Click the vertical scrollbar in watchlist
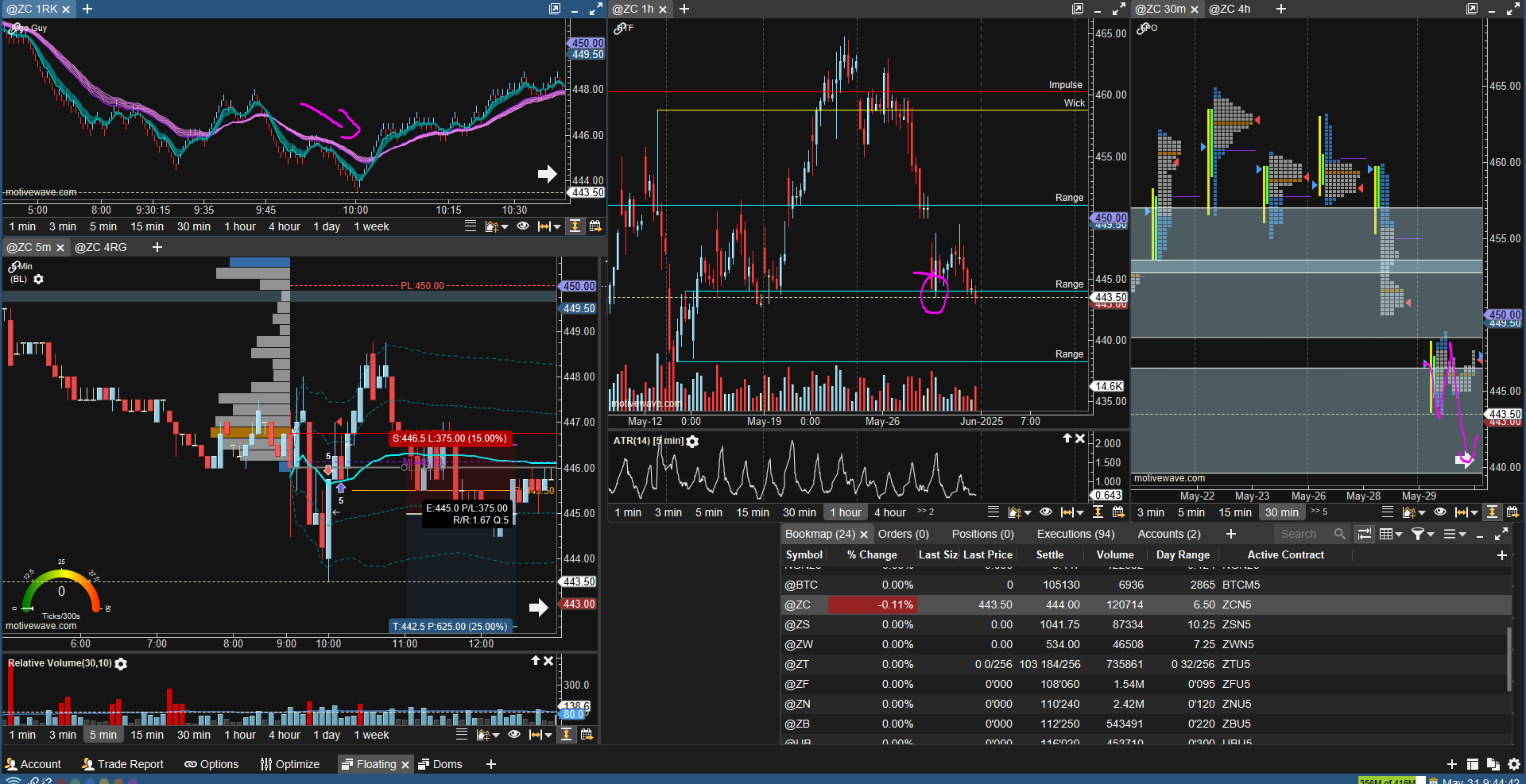Screen dimensions: 1526x784 pyautogui.click(x=1509, y=659)
